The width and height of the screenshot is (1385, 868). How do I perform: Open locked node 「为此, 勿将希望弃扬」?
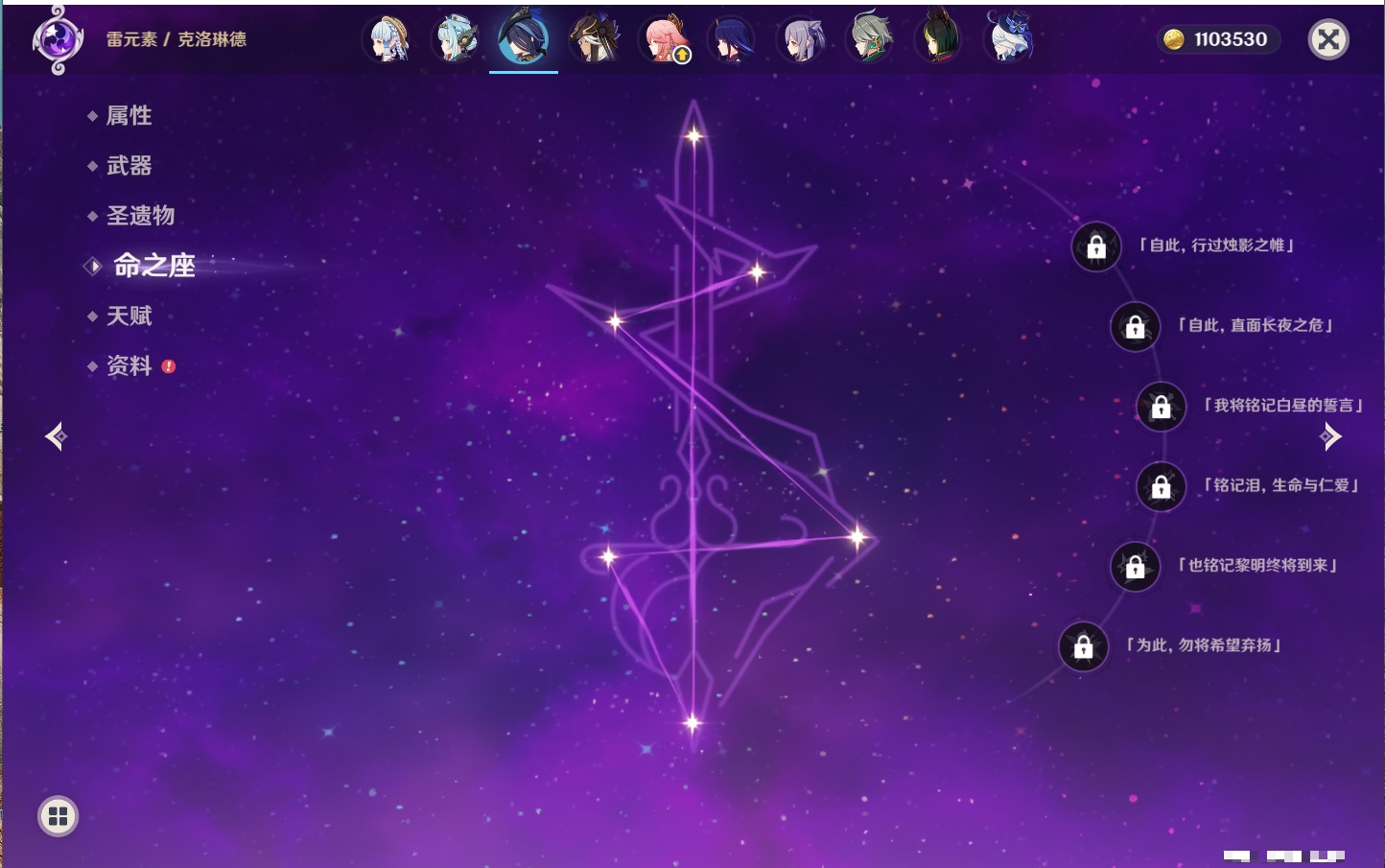pyautogui.click(x=1083, y=646)
